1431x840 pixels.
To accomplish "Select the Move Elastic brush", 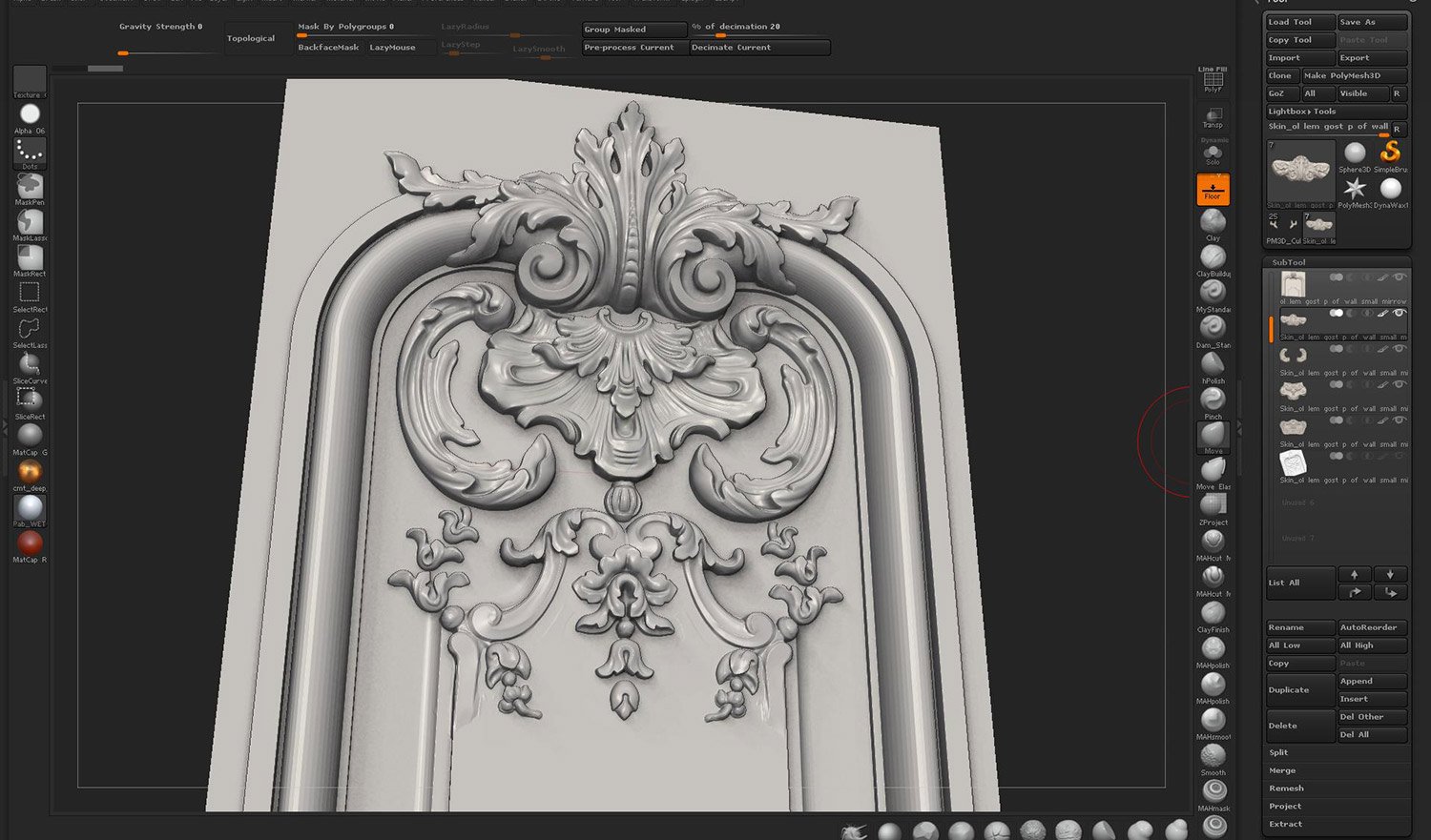I will tap(1213, 474).
